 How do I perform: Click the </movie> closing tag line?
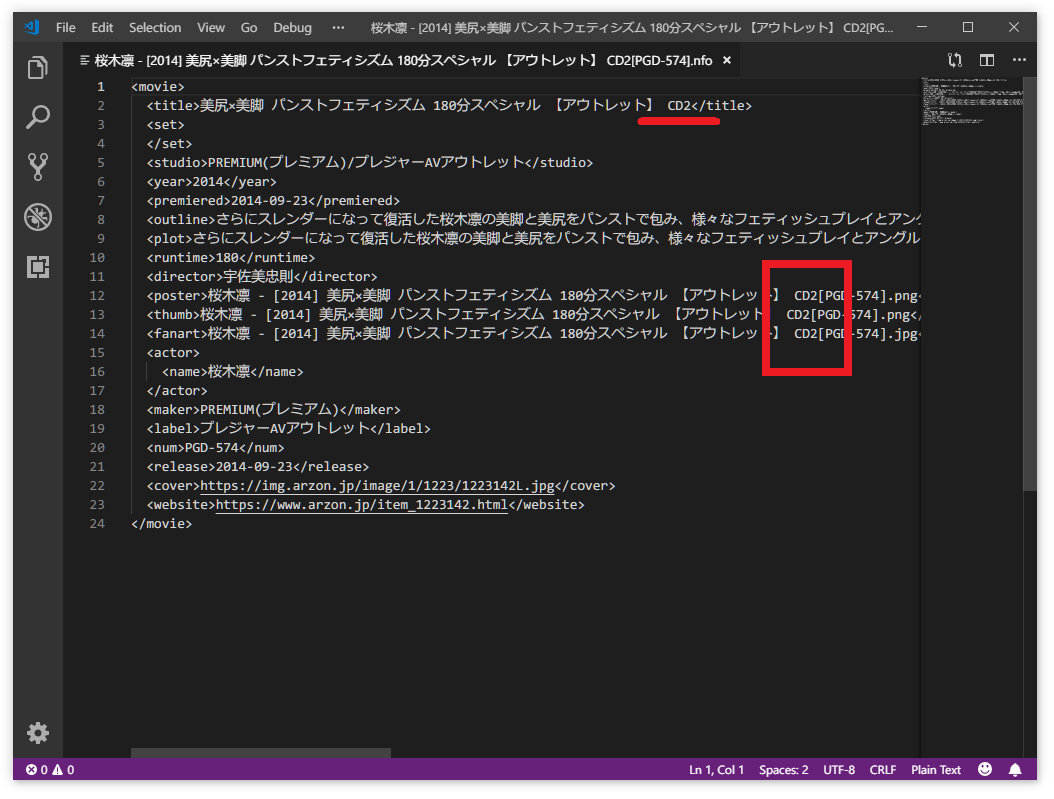[162, 523]
